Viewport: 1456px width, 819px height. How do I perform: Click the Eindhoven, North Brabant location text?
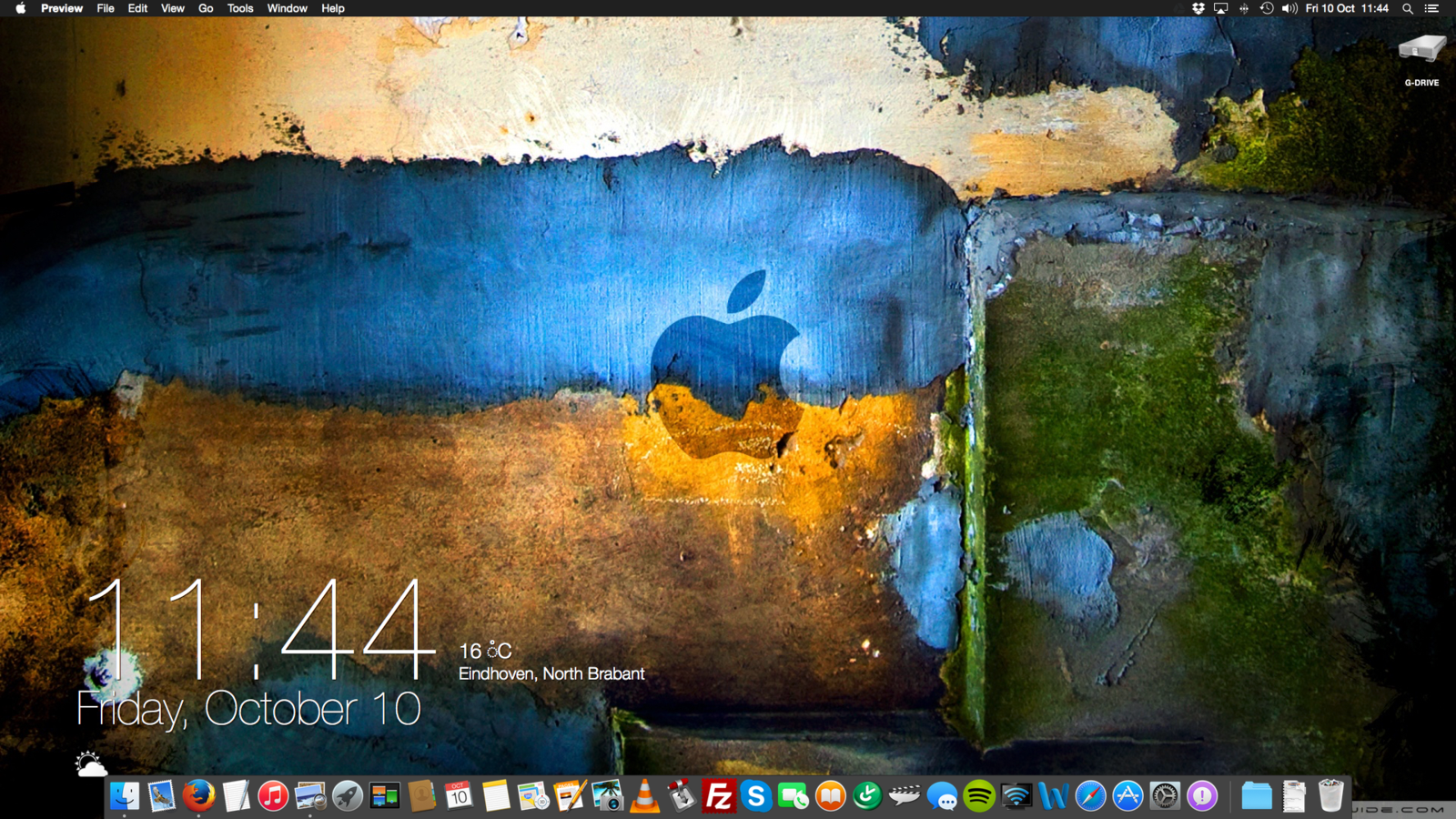[551, 673]
